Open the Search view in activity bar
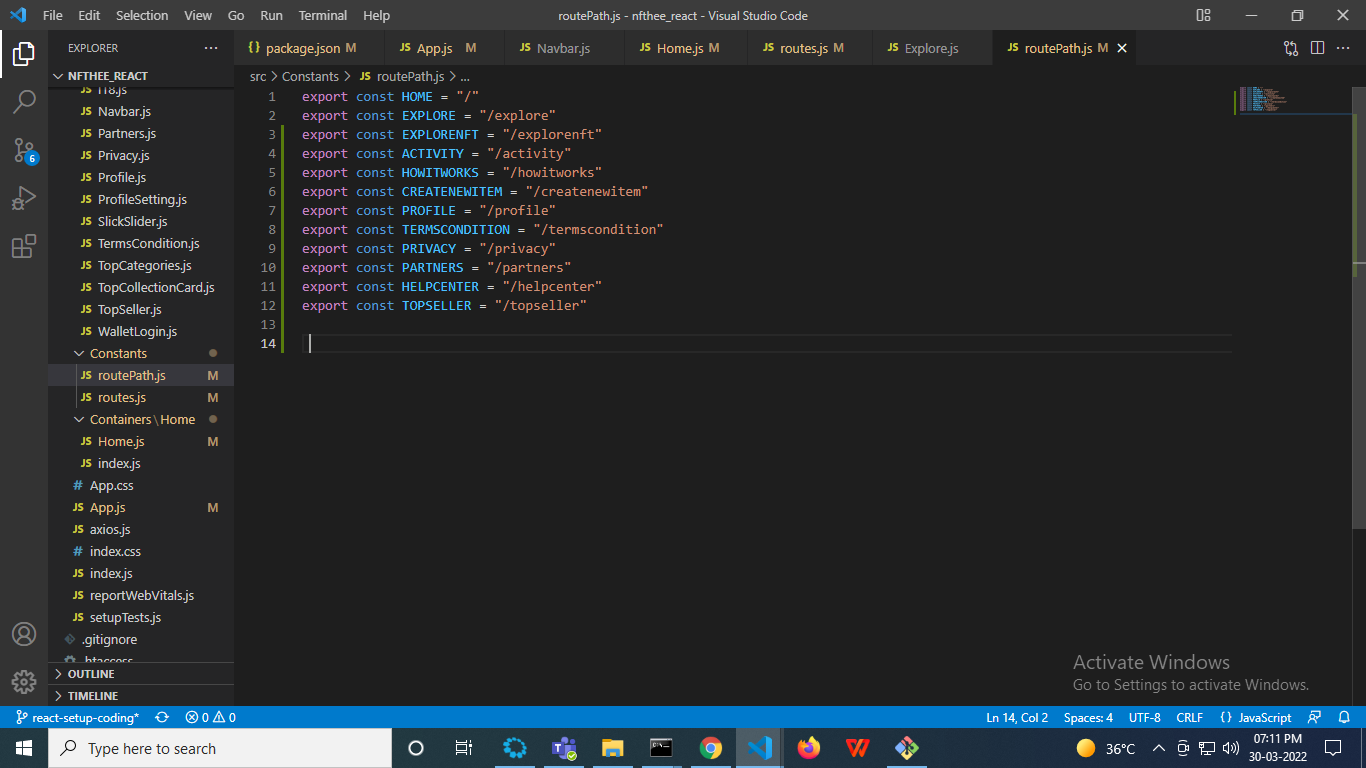 [x=24, y=101]
